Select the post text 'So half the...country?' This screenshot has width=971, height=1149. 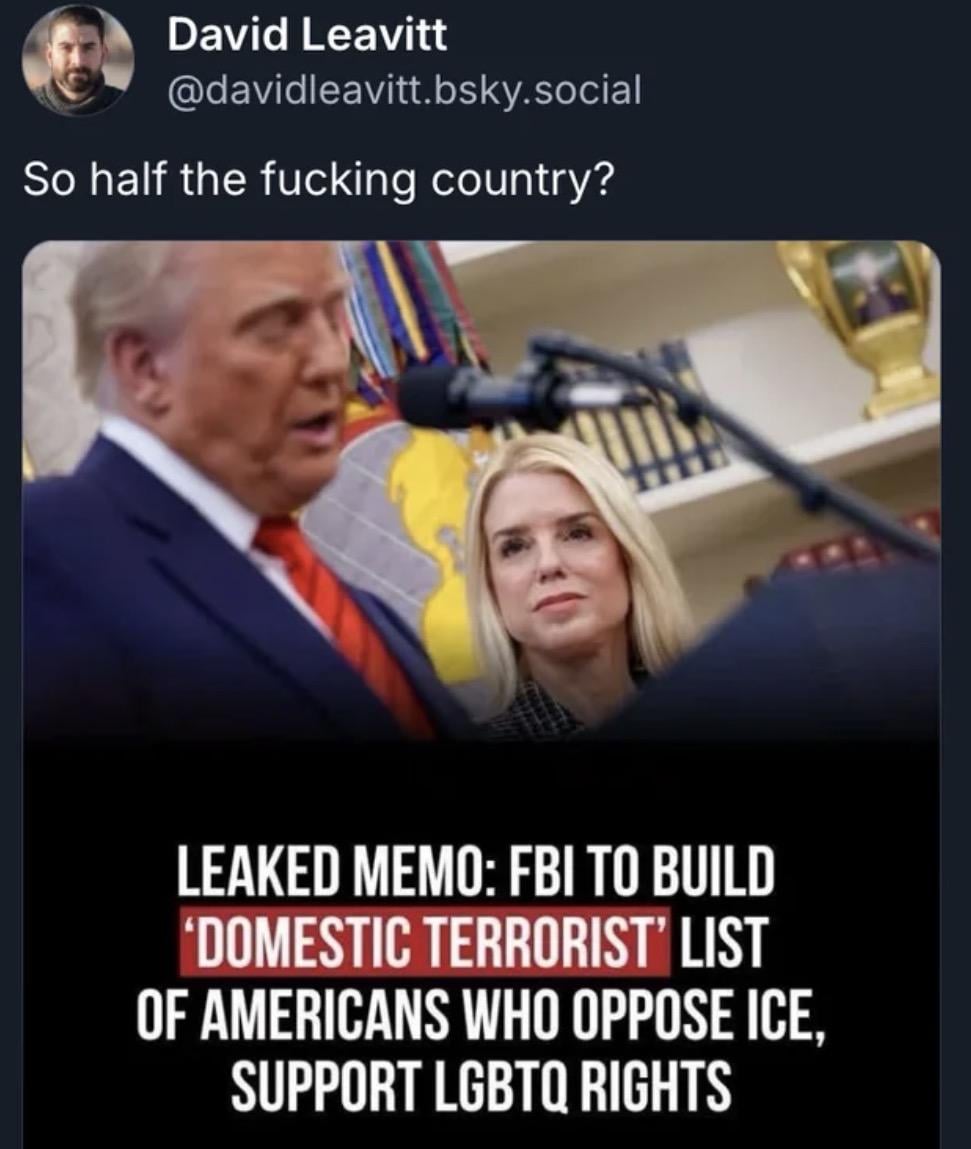click(316, 180)
